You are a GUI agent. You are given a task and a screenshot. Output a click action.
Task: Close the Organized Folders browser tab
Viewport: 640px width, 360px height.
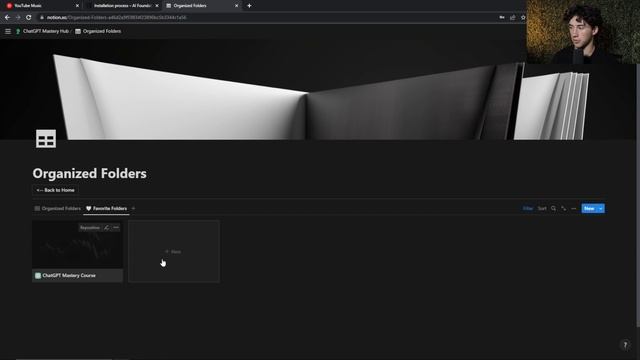(236, 6)
